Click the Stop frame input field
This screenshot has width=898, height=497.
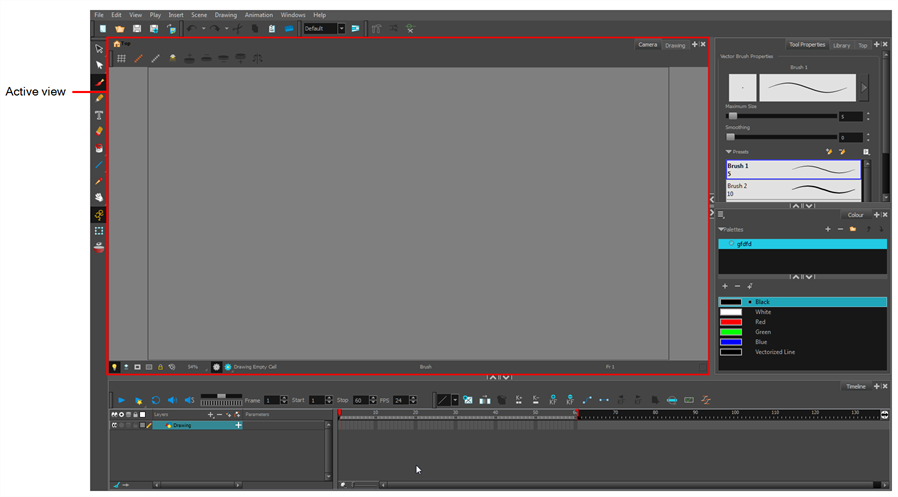pos(360,400)
